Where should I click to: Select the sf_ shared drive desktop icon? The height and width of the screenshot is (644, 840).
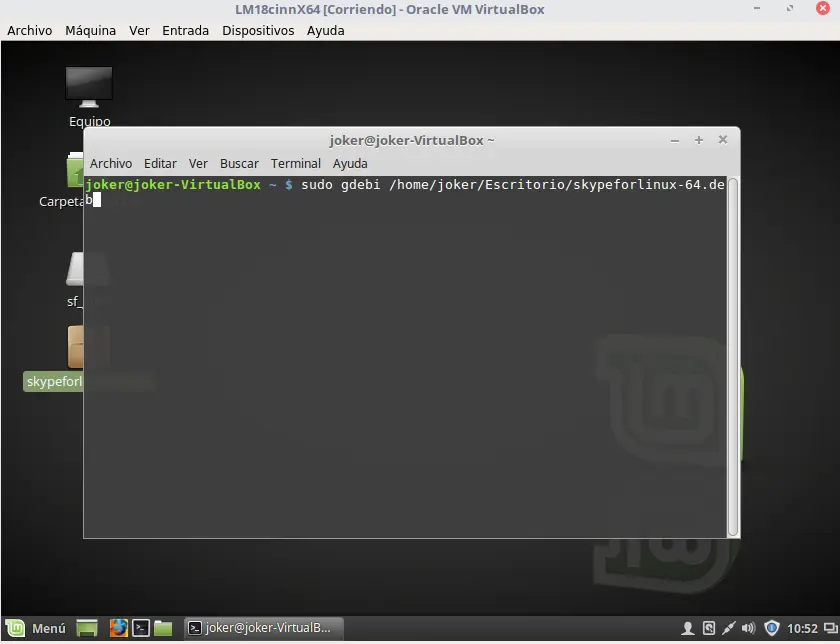[x=75, y=280]
